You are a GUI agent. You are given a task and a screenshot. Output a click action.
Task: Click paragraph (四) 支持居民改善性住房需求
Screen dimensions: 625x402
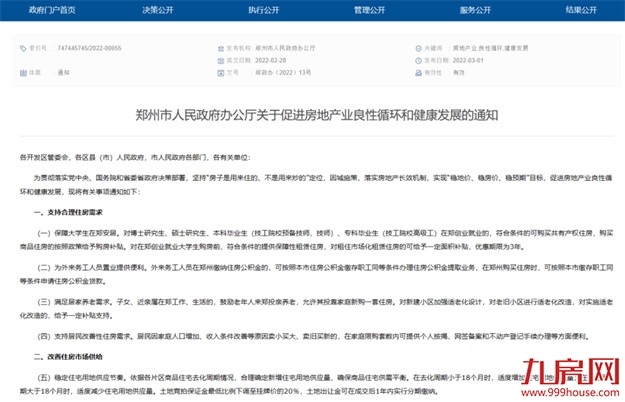313,336
